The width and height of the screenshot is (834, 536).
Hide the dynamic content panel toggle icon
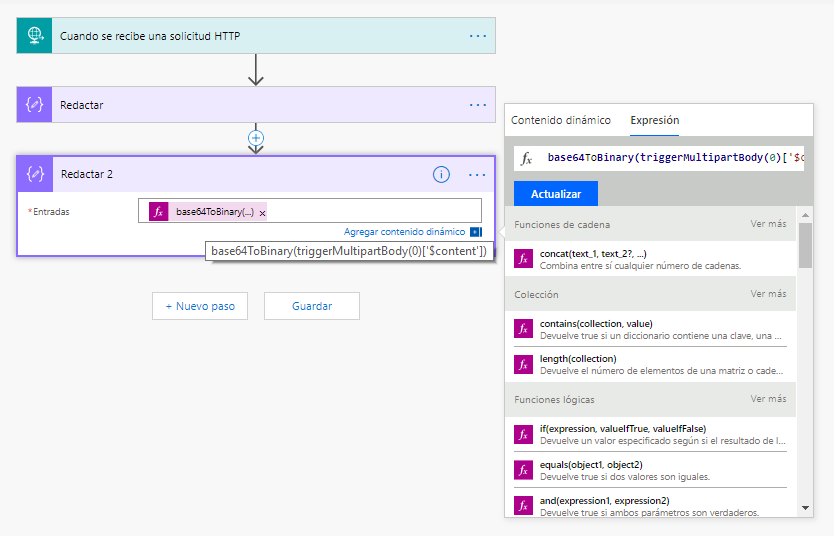[x=475, y=232]
